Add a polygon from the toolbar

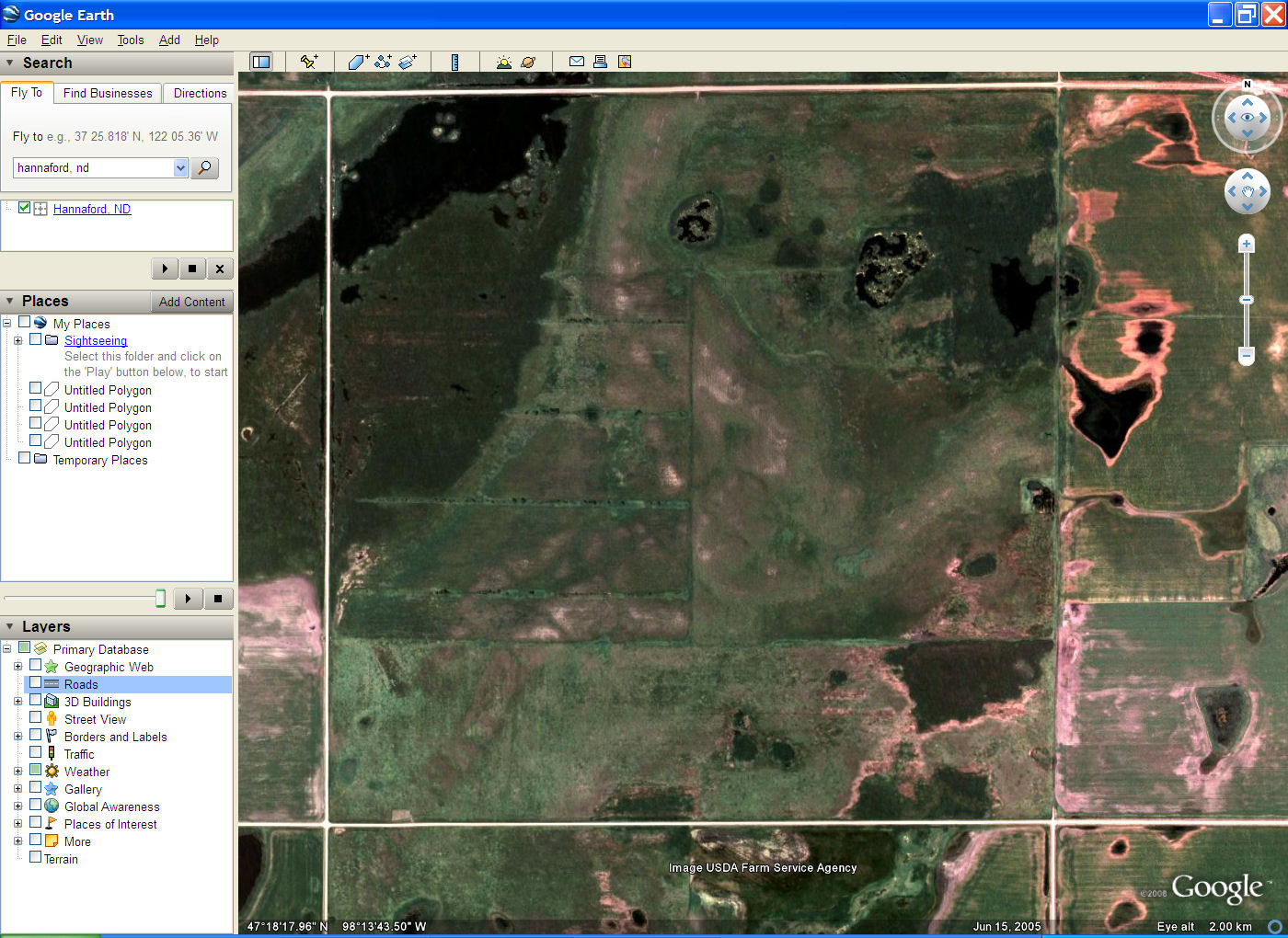(x=359, y=62)
